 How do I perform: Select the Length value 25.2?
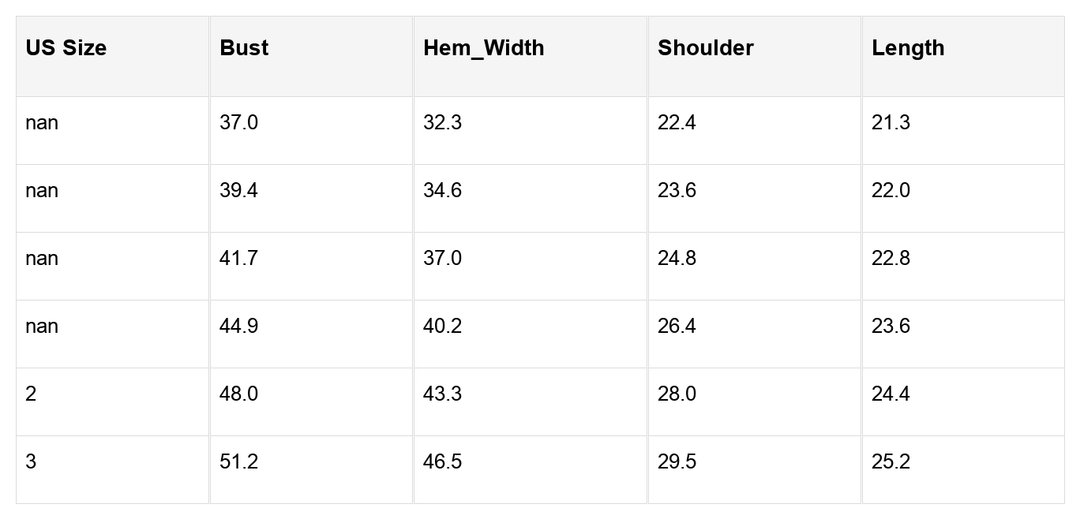(890, 462)
